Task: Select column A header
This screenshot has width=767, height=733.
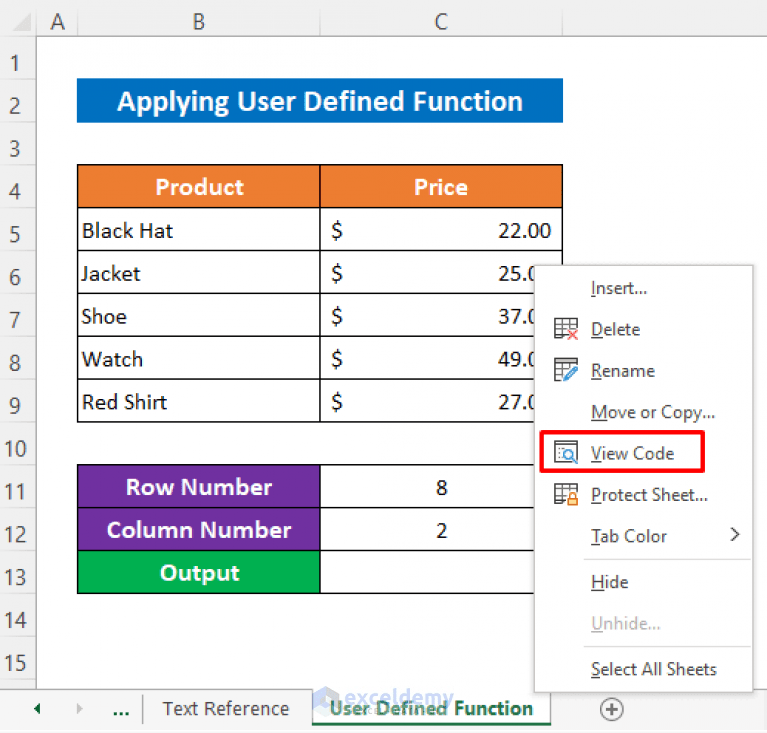Action: click(57, 22)
